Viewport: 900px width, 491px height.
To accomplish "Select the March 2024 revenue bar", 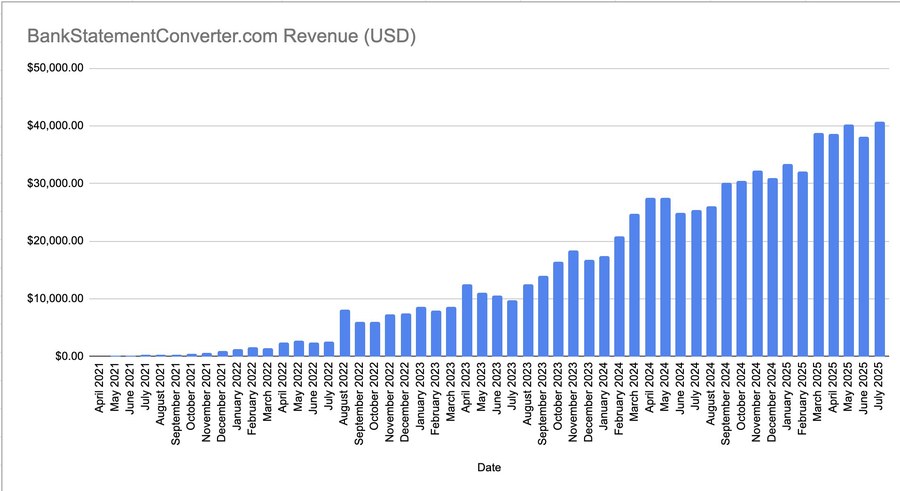I will pos(634,285).
